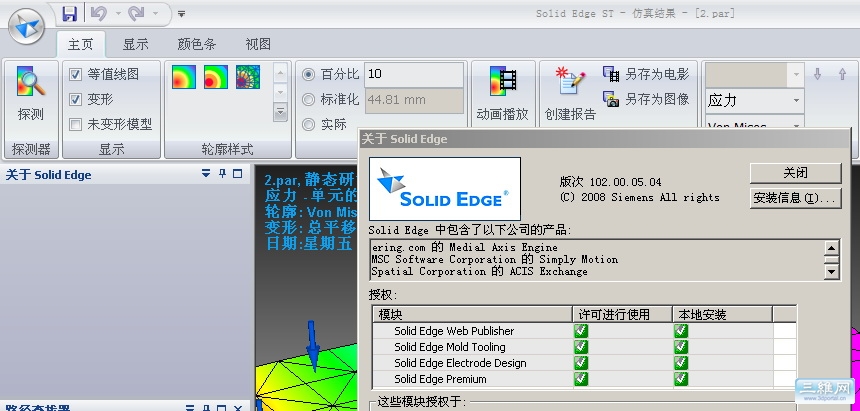Screen dimensions: 860x411
Task: Maximize the 关于 Solid Edge side panel
Action: point(237,174)
